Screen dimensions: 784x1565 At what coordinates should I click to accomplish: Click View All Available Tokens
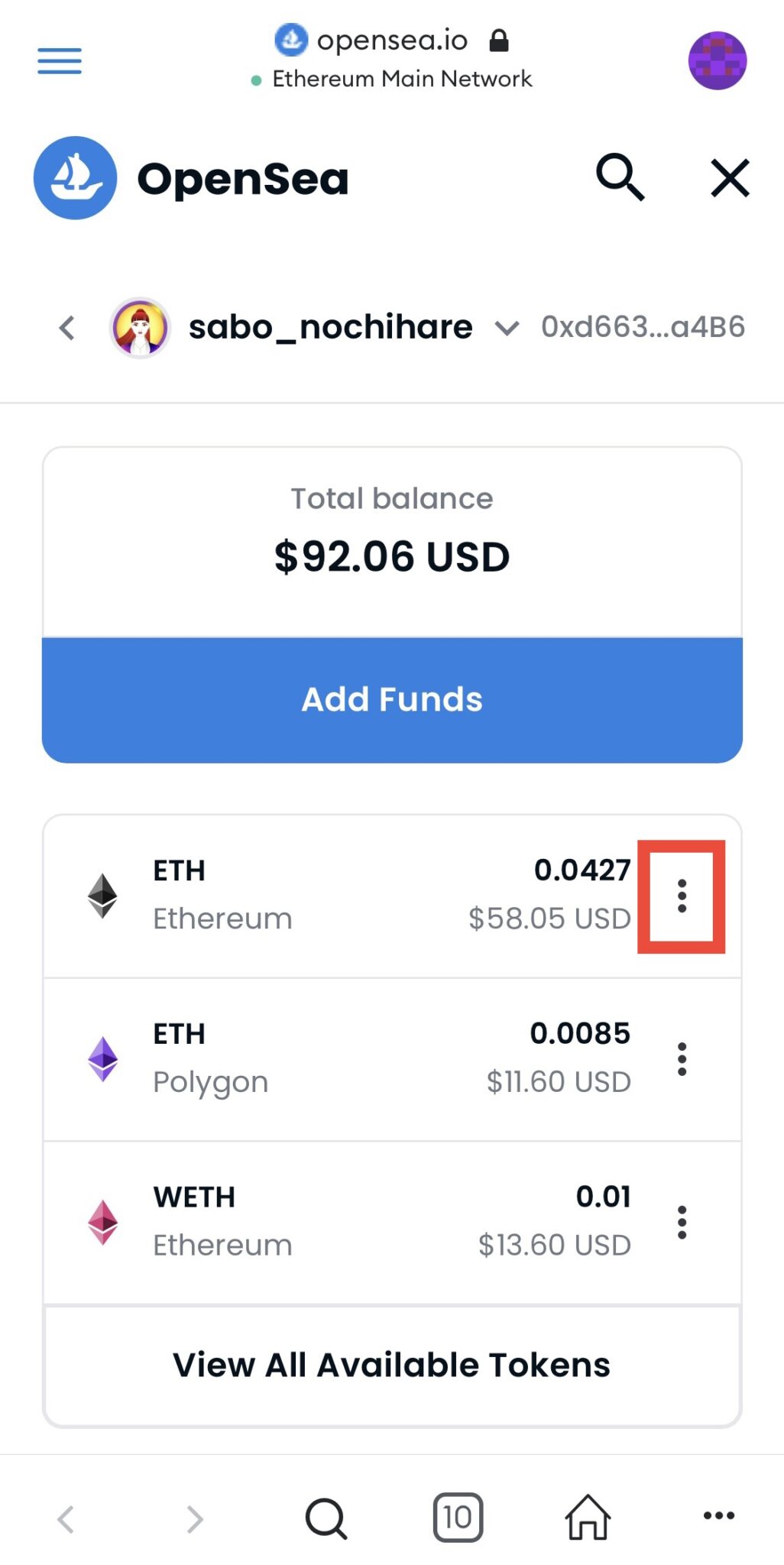(392, 1365)
